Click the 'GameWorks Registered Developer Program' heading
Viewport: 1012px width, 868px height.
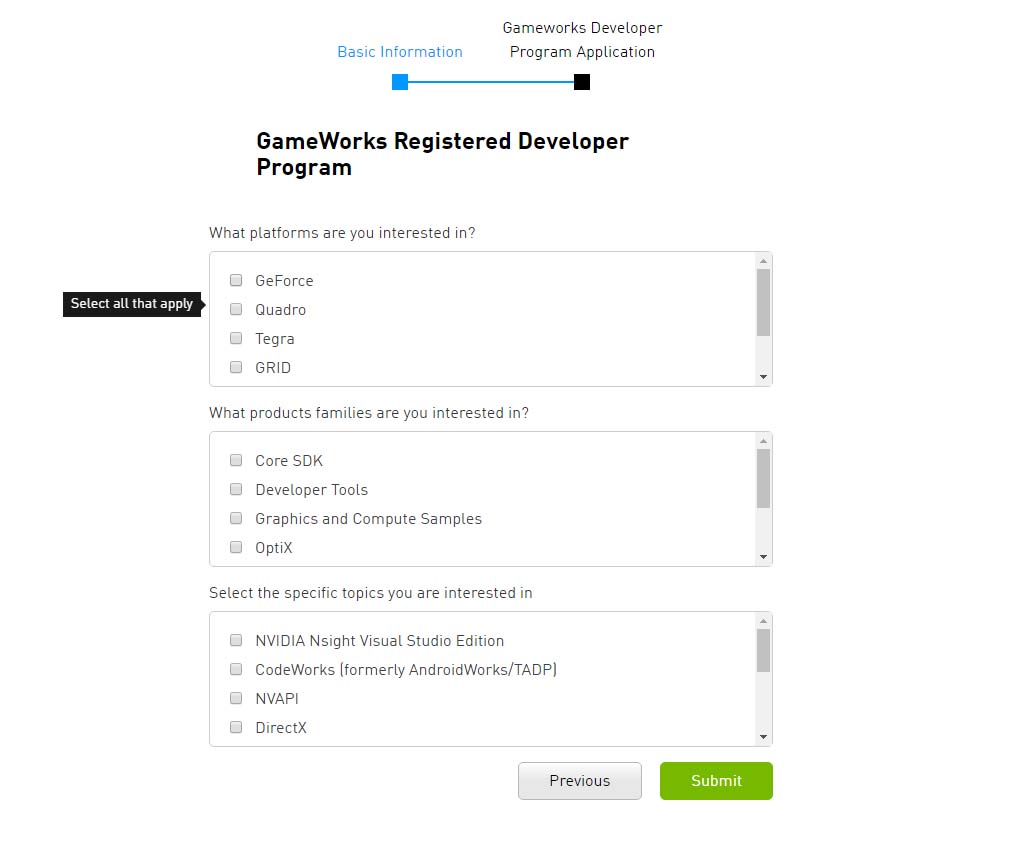click(442, 154)
